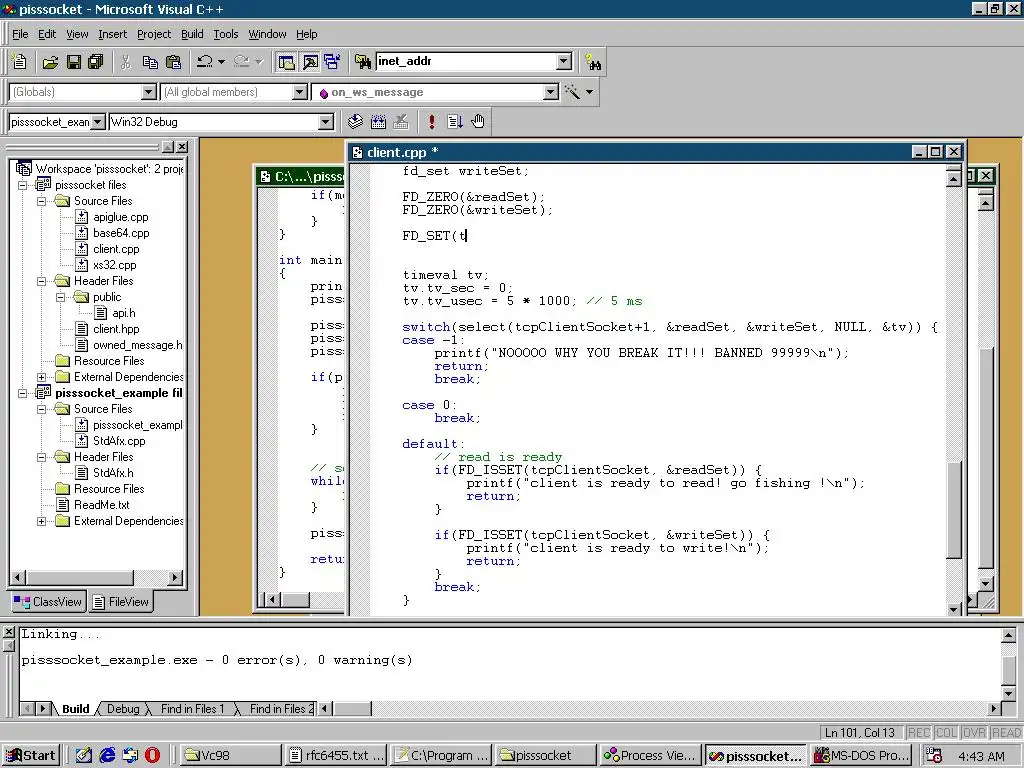Click the Start button on taskbar
Viewport: 1024px width, 768px height.
(x=31, y=756)
